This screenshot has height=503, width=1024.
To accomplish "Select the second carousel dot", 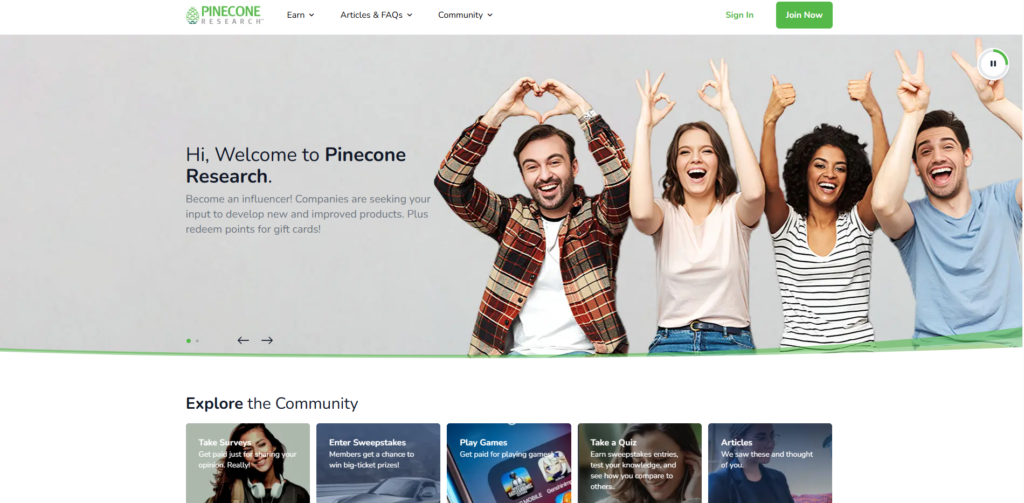I will pos(197,340).
